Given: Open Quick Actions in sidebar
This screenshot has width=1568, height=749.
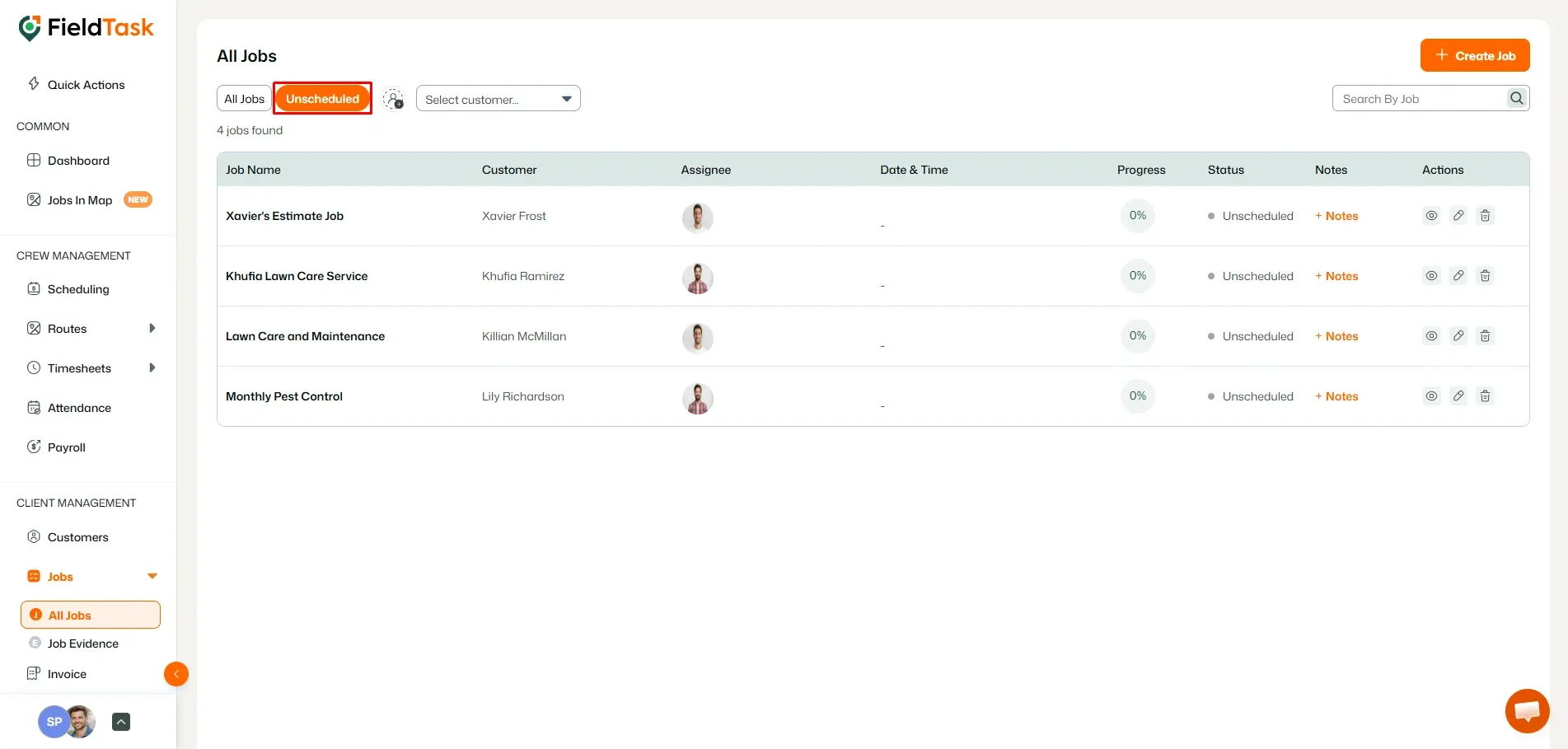Looking at the screenshot, I should (x=77, y=85).
